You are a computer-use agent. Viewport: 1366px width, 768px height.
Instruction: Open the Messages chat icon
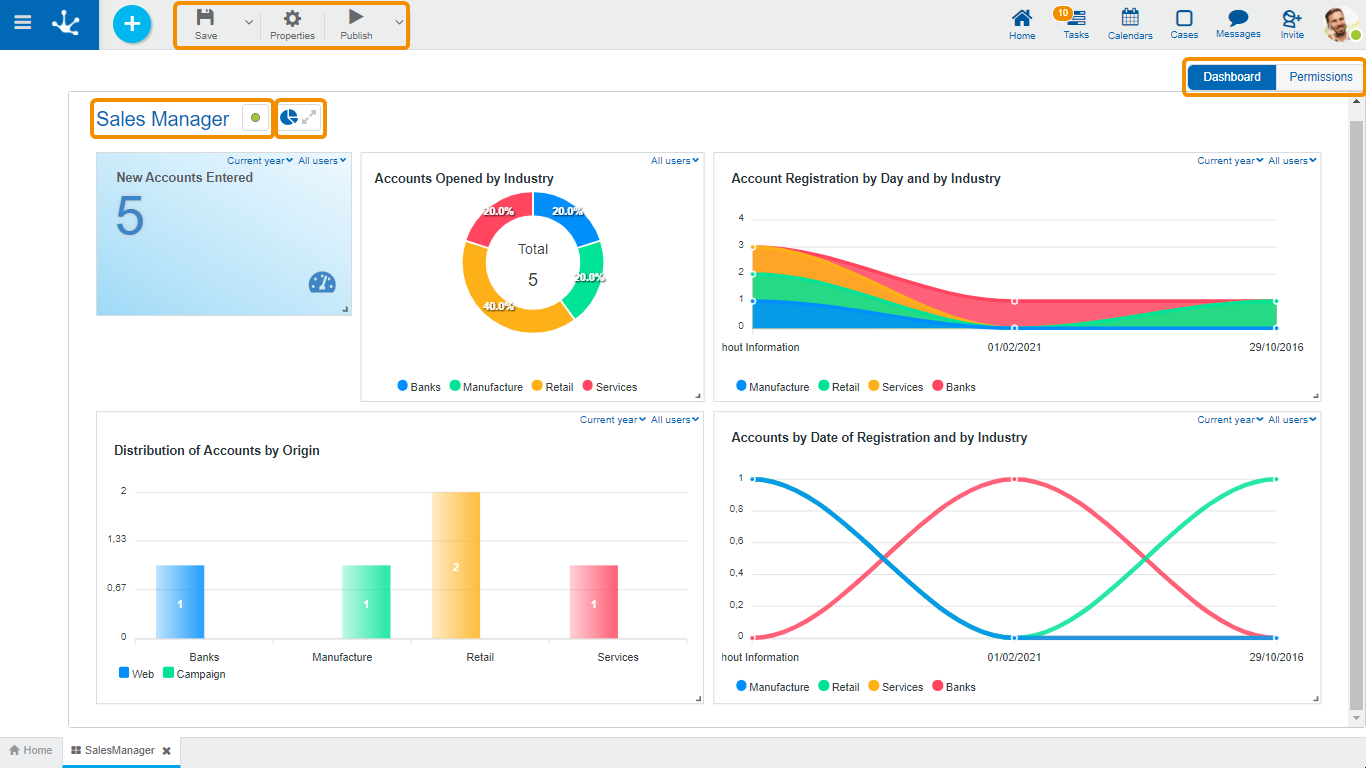coord(1238,25)
